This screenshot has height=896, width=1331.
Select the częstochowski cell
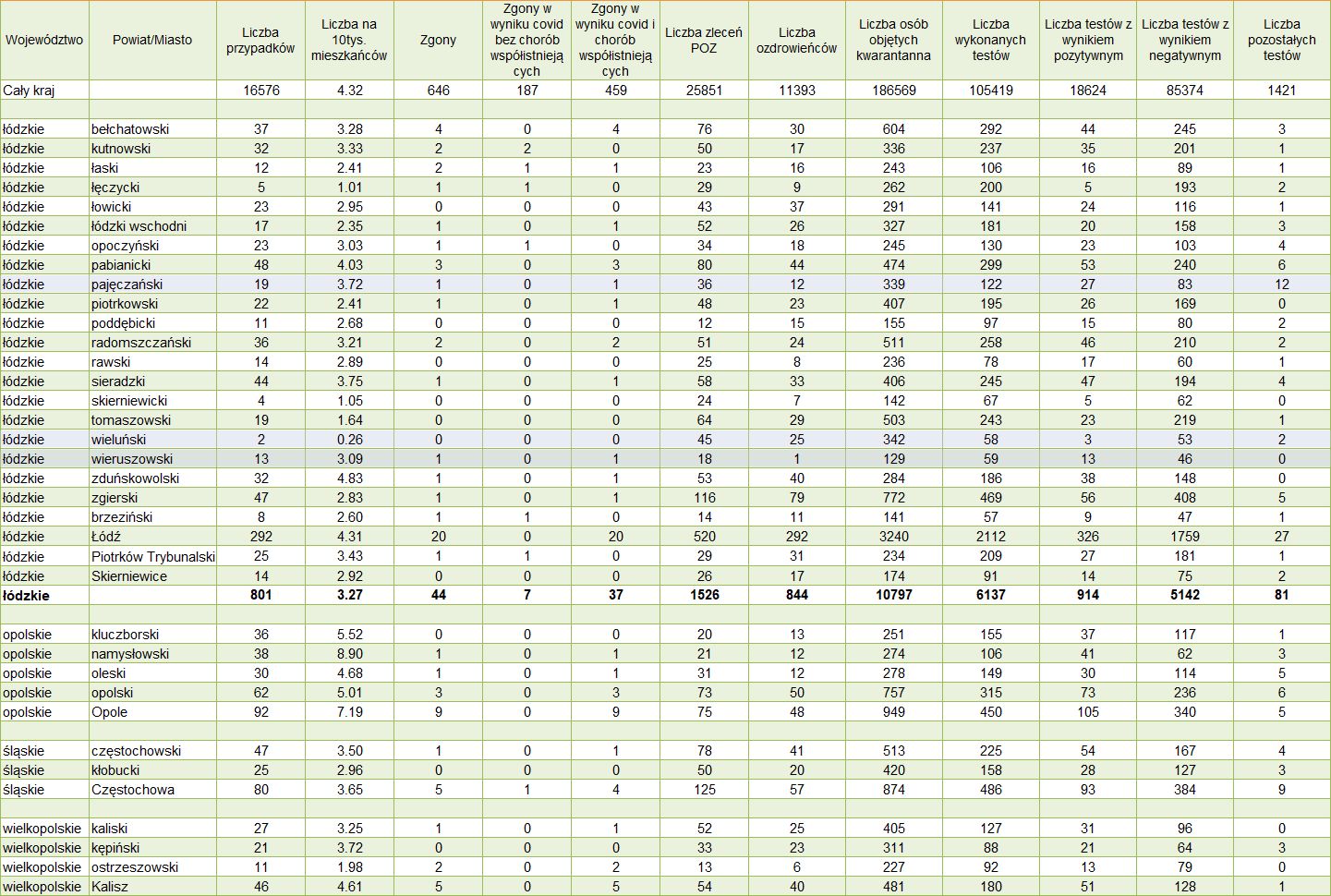(152, 751)
